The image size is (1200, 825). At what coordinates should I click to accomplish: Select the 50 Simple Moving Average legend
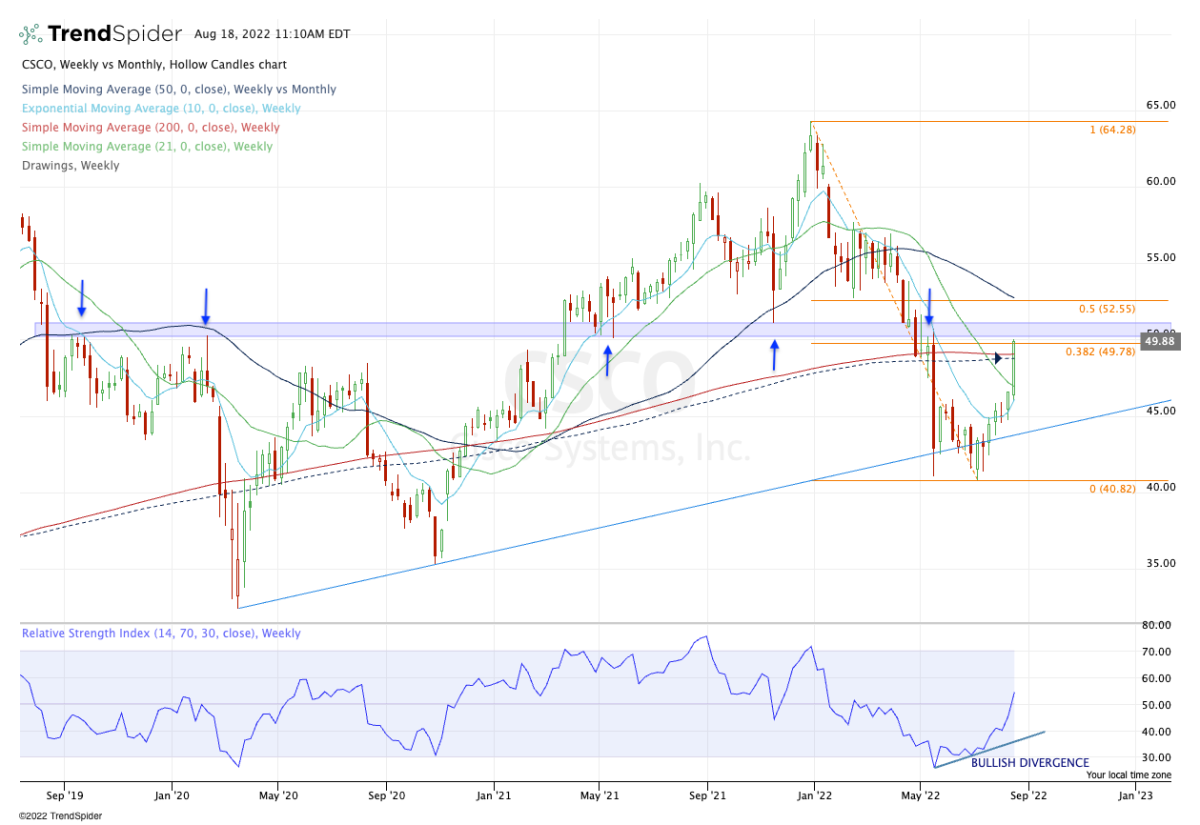coord(178,90)
